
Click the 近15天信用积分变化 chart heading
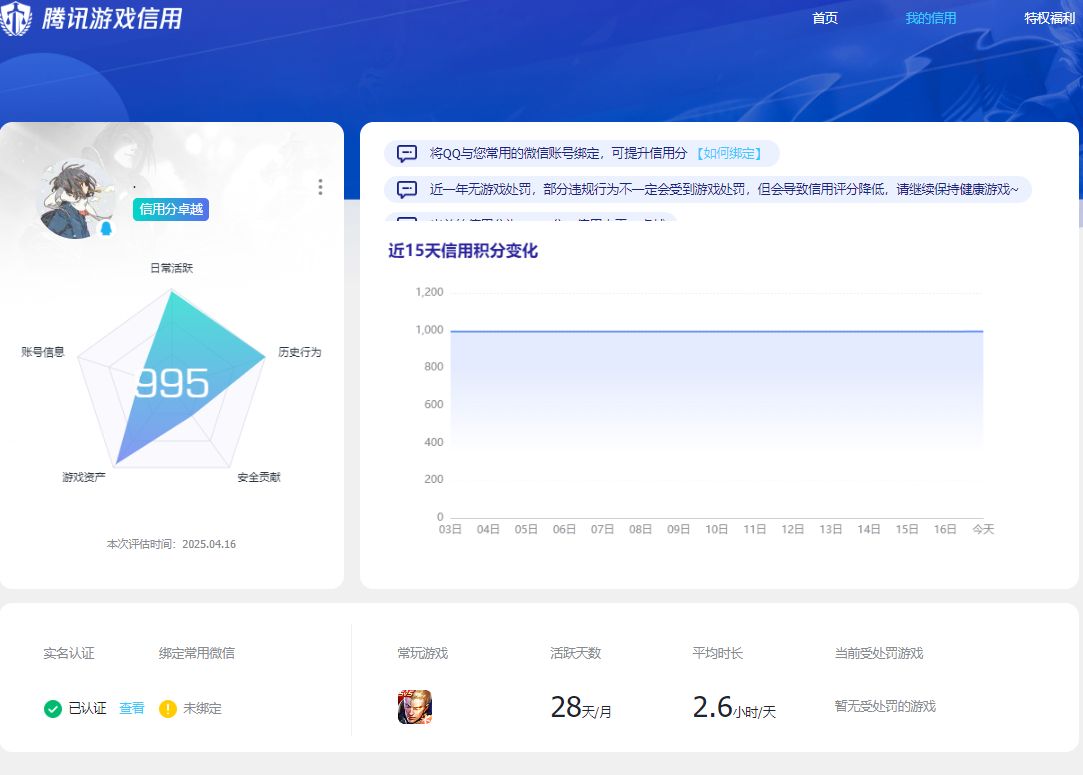coord(463,251)
